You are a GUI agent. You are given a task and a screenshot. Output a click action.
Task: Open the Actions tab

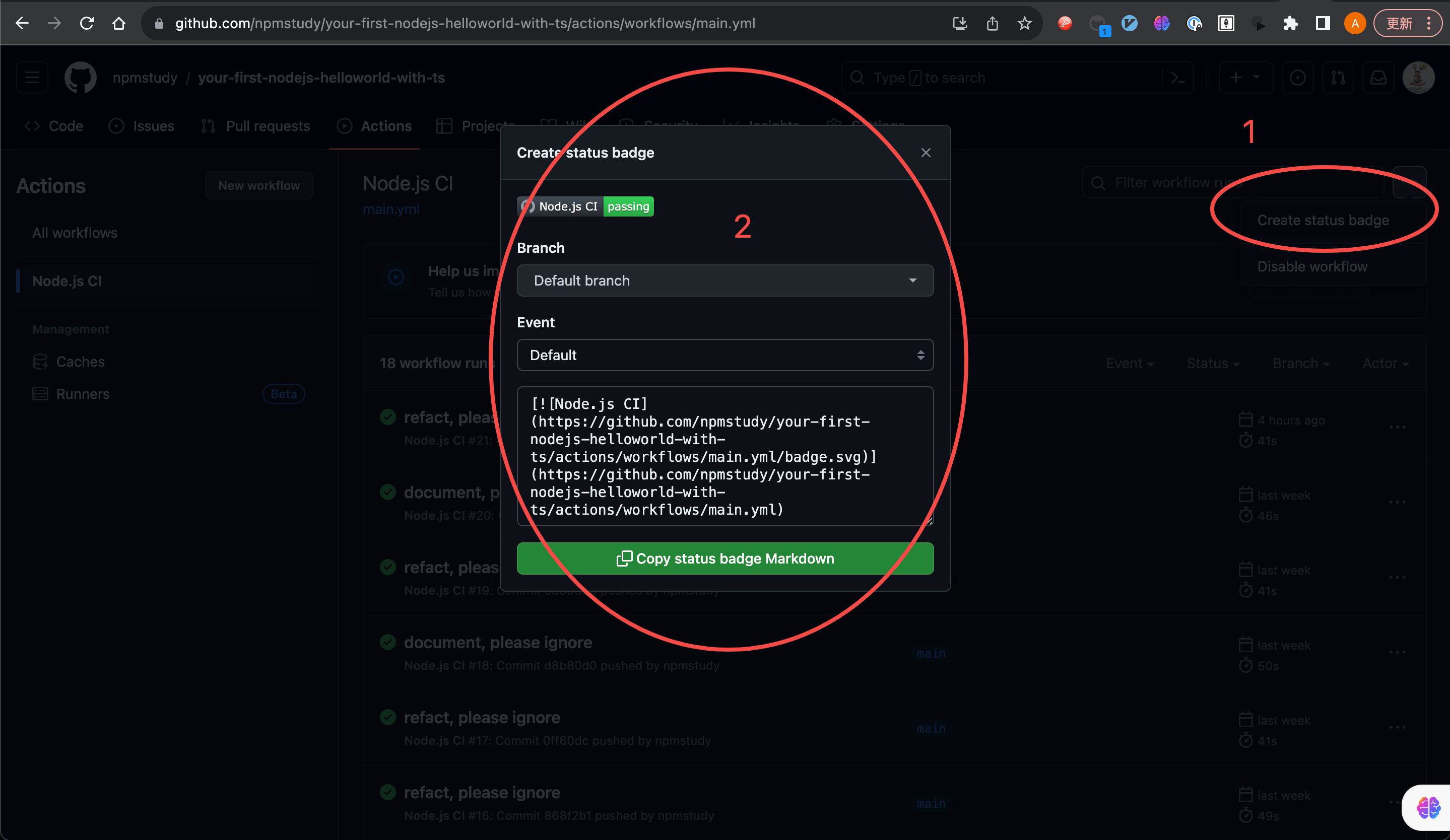tap(374, 126)
